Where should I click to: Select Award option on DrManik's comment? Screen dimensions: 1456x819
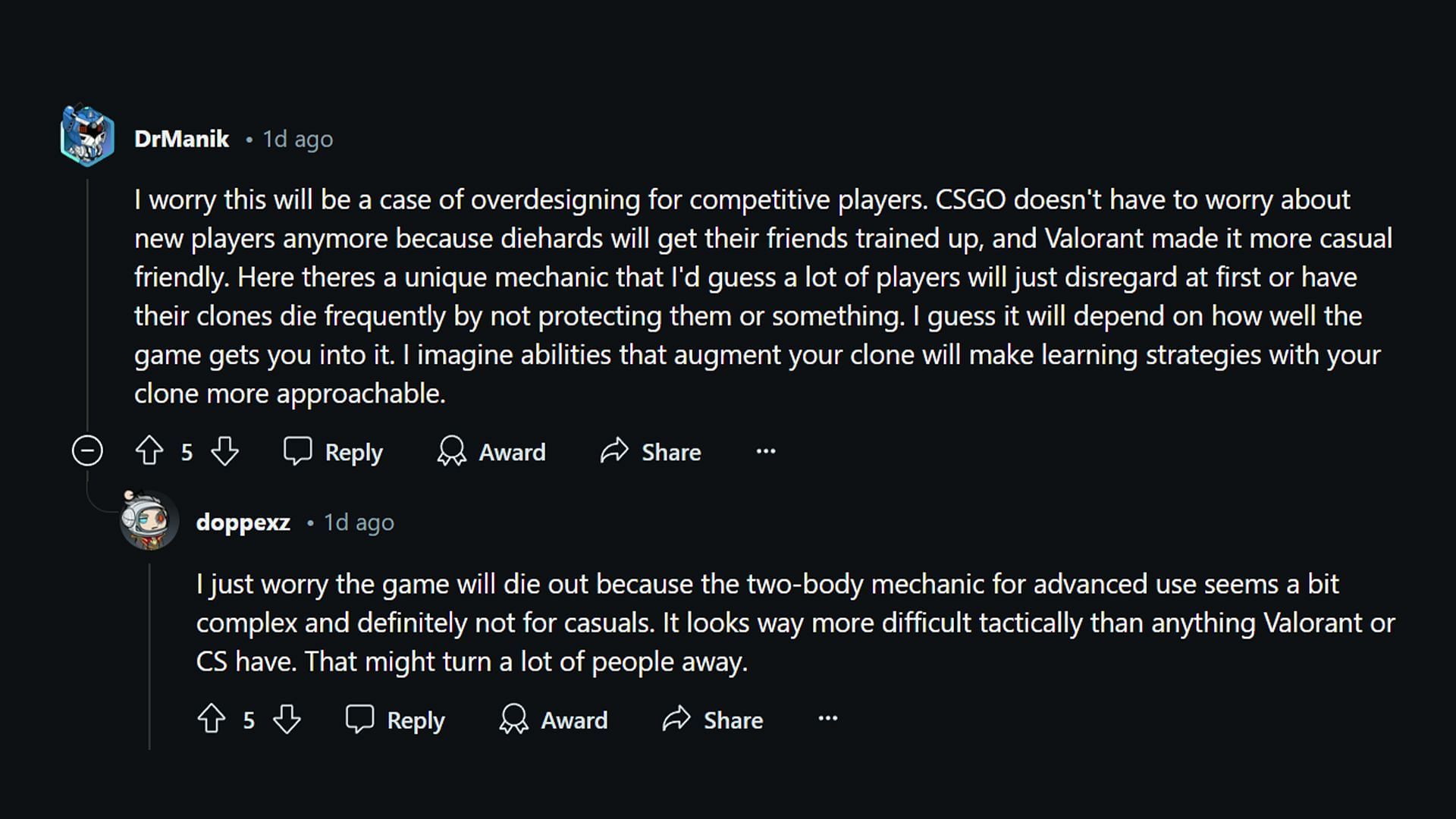point(493,451)
